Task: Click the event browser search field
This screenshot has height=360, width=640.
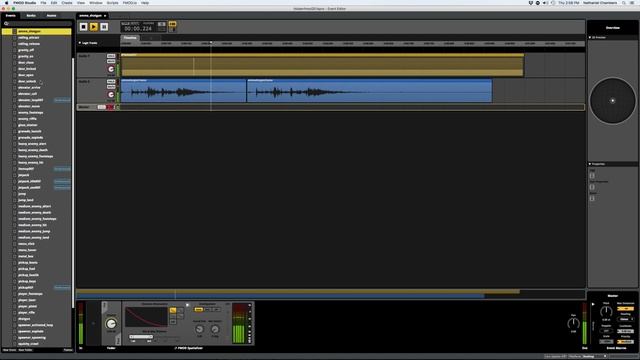Action: [x=37, y=24]
